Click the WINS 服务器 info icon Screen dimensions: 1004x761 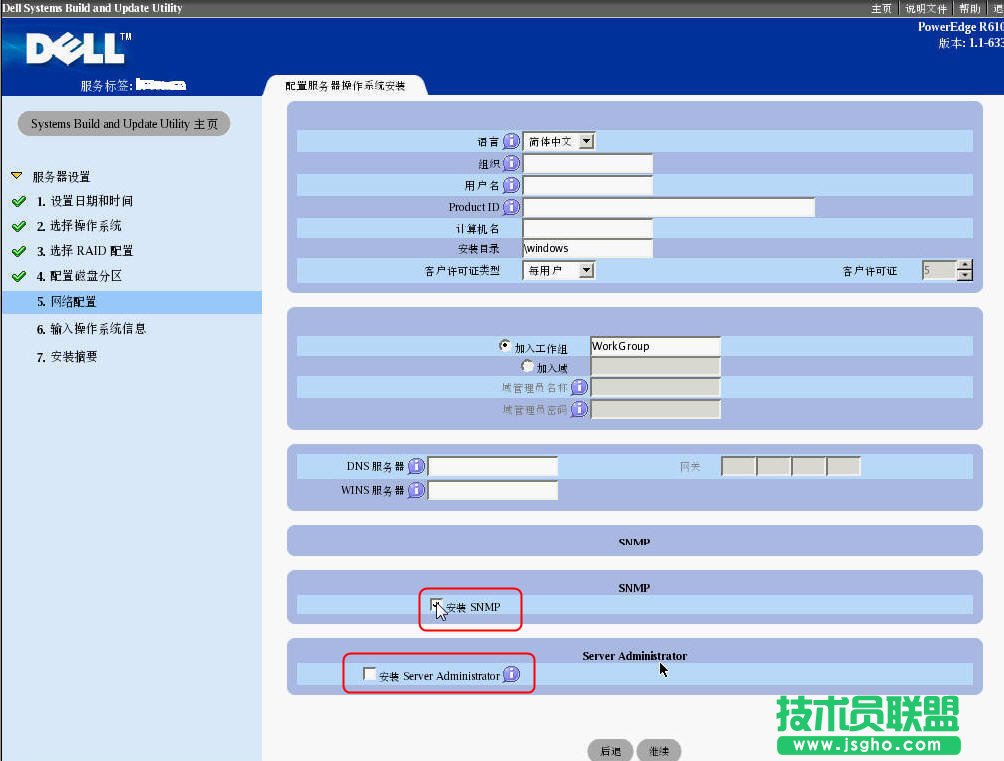point(417,490)
